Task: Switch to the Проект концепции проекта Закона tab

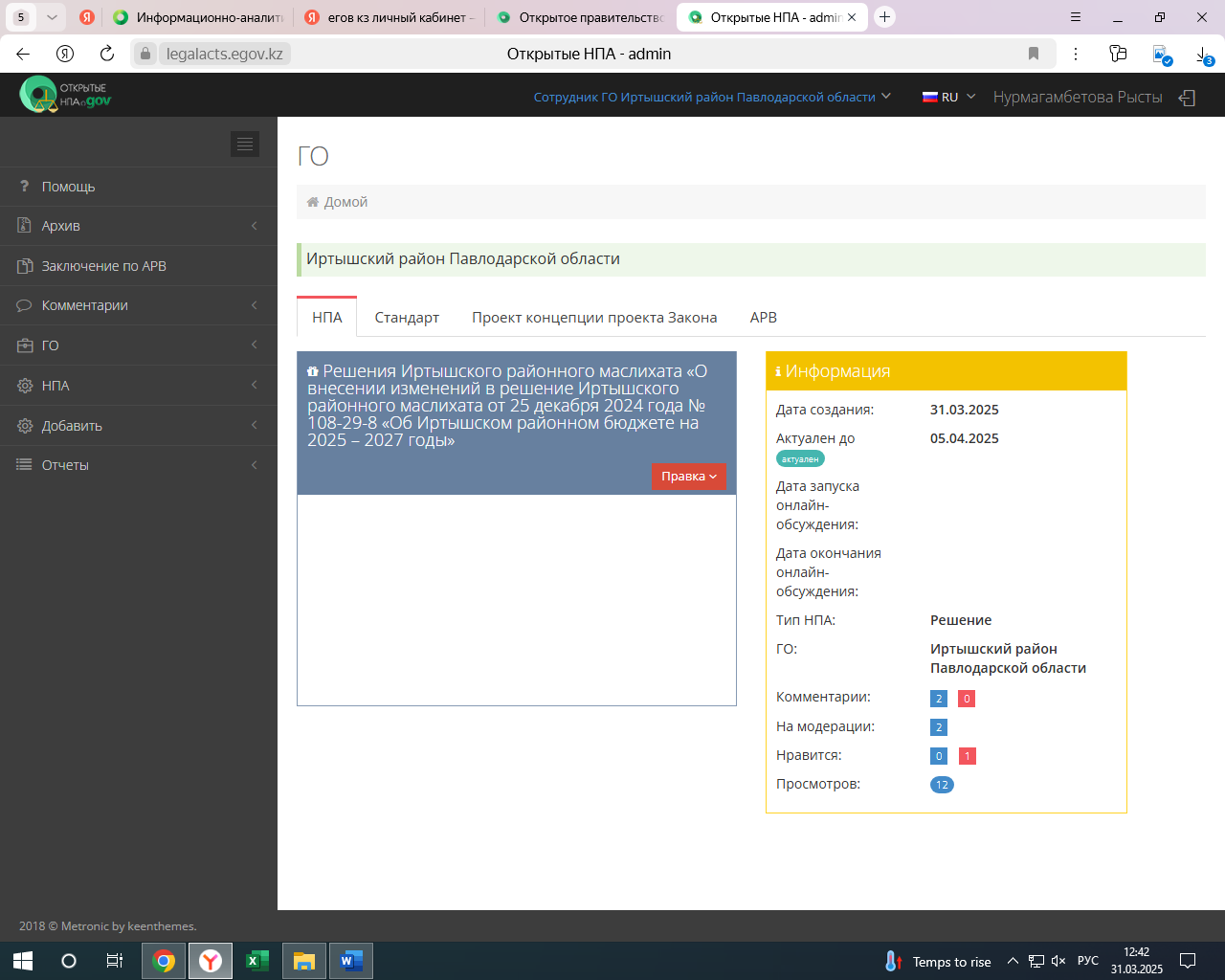Action: click(593, 318)
